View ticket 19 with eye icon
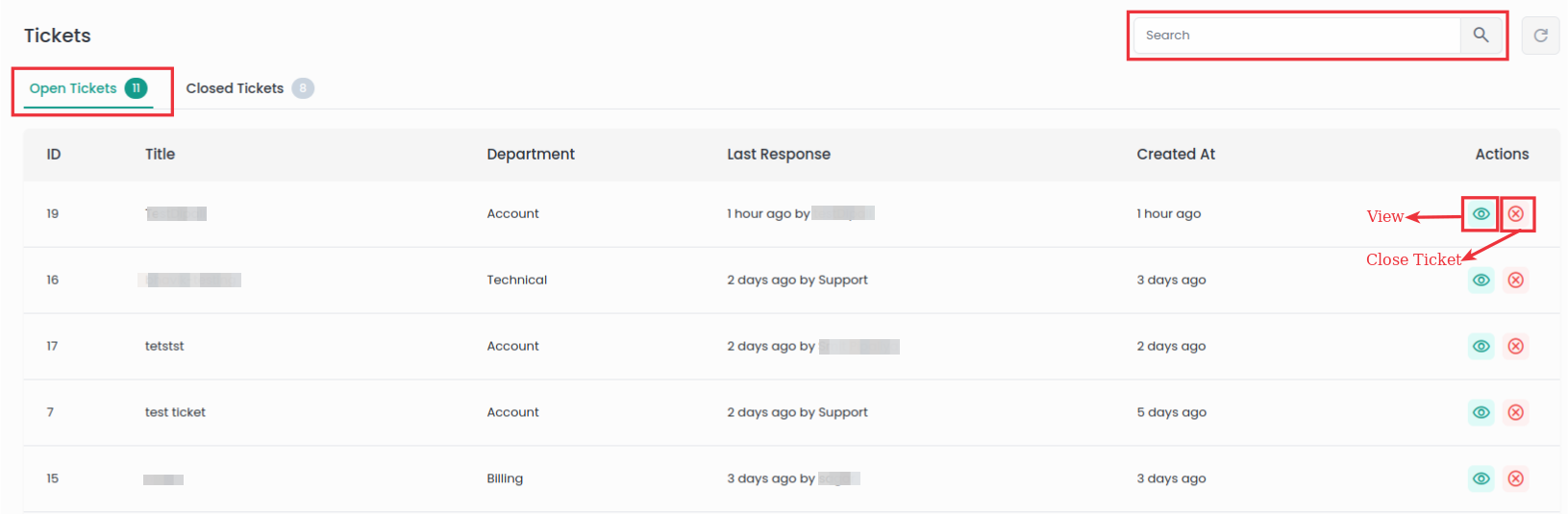 pyautogui.click(x=1481, y=214)
